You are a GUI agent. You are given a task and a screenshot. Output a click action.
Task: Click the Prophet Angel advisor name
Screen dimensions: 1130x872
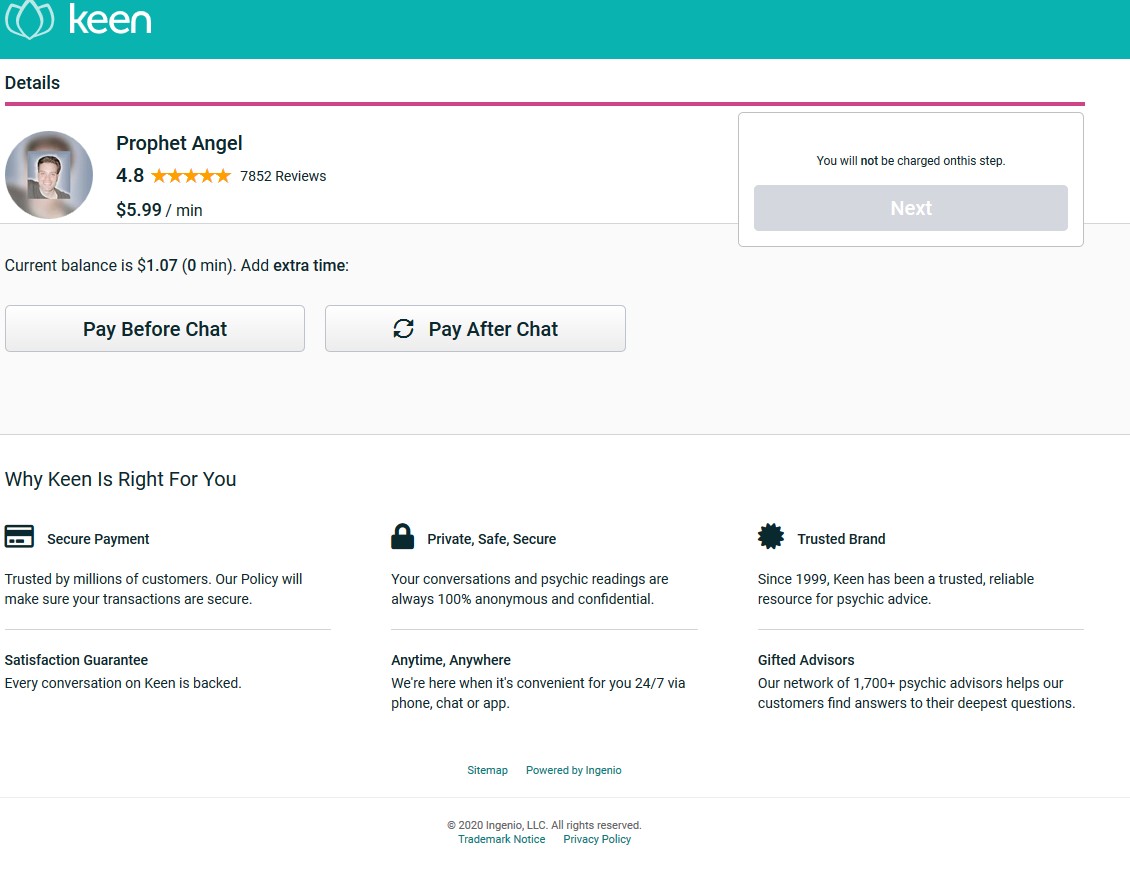click(179, 143)
